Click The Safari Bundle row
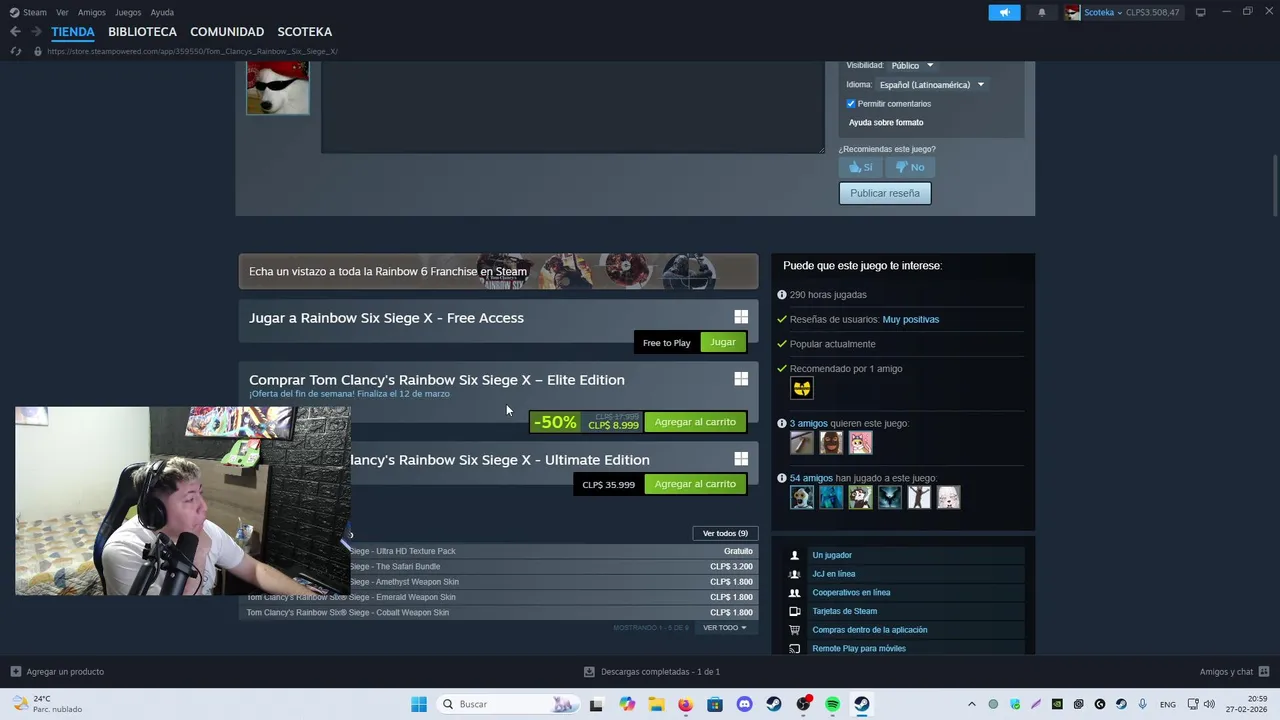Image resolution: width=1280 pixels, height=720 pixels. [498, 566]
